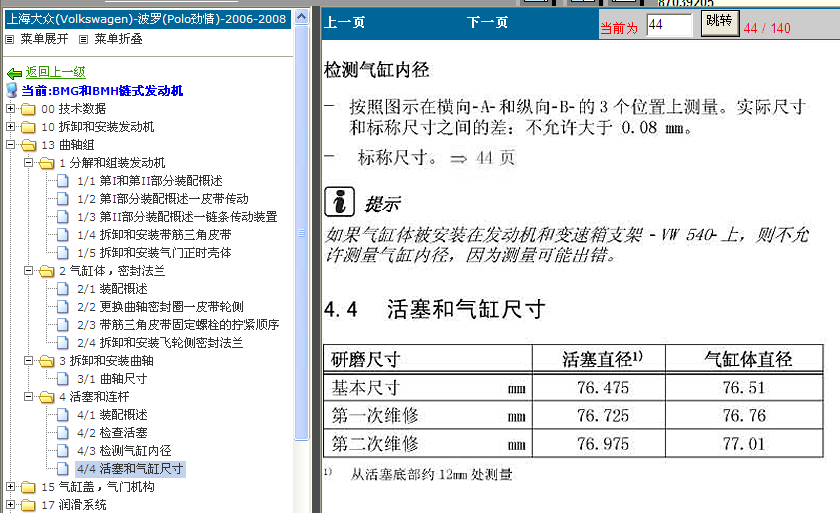Viewport: 840px width, 513px height.
Task: Click the 菜单折叠 collapse-all icon
Action: pyautogui.click(x=83, y=39)
